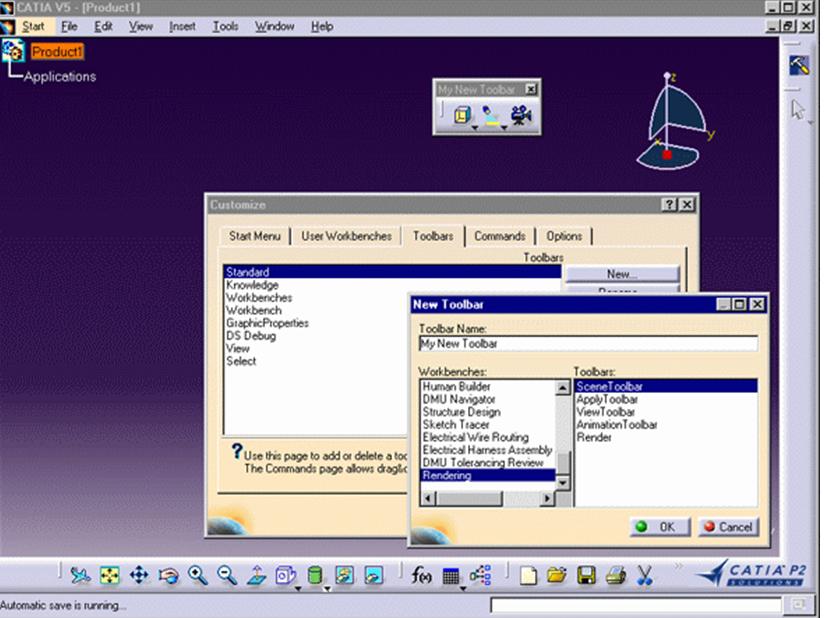Viewport: 826px width, 618px height.
Task: Expand dropdown arrow under green cylinder icon
Action: coord(327,588)
